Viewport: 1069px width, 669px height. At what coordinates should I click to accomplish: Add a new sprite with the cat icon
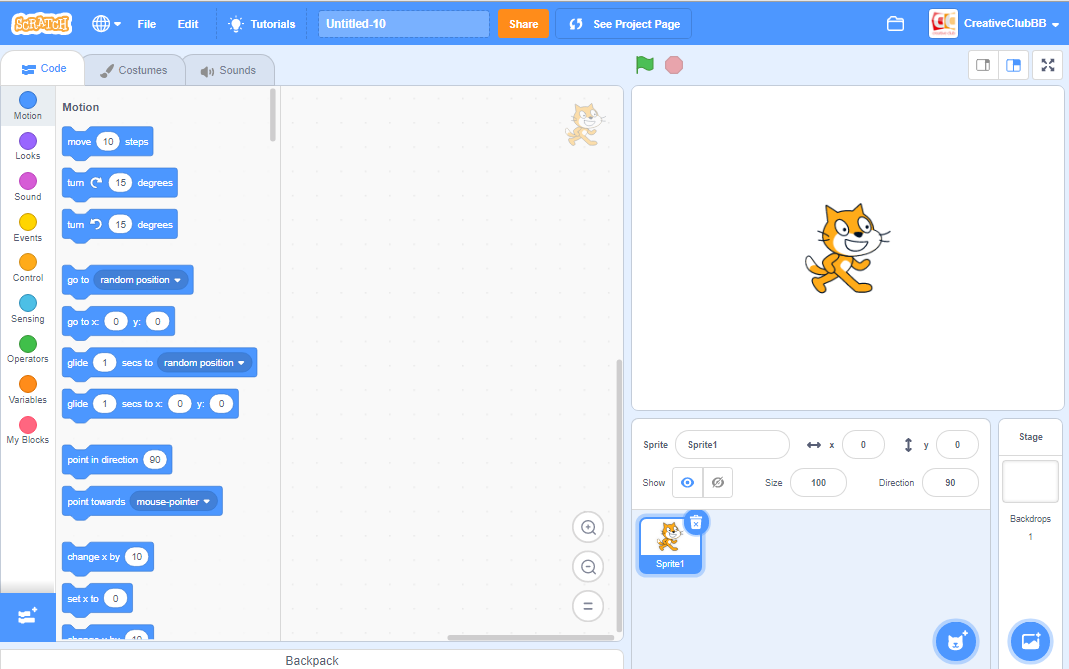click(955, 641)
